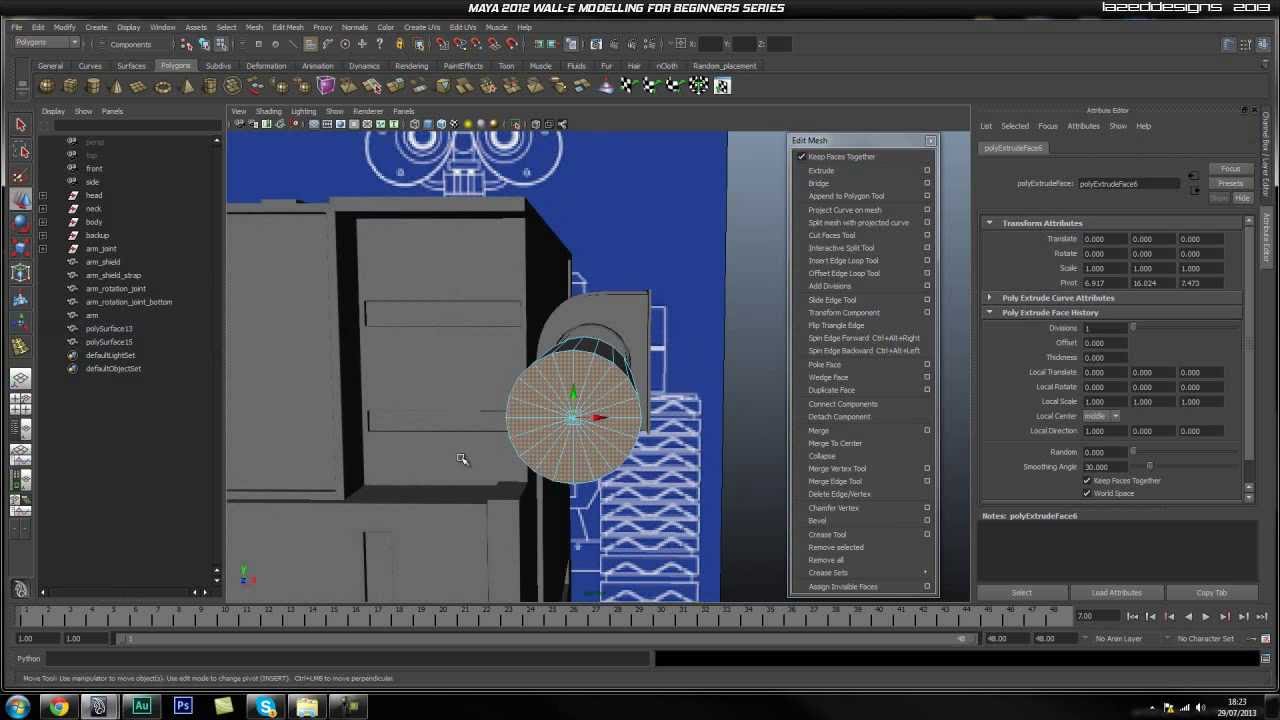Select the Universal Manipulator tool
The height and width of the screenshot is (720, 1280).
(20, 272)
